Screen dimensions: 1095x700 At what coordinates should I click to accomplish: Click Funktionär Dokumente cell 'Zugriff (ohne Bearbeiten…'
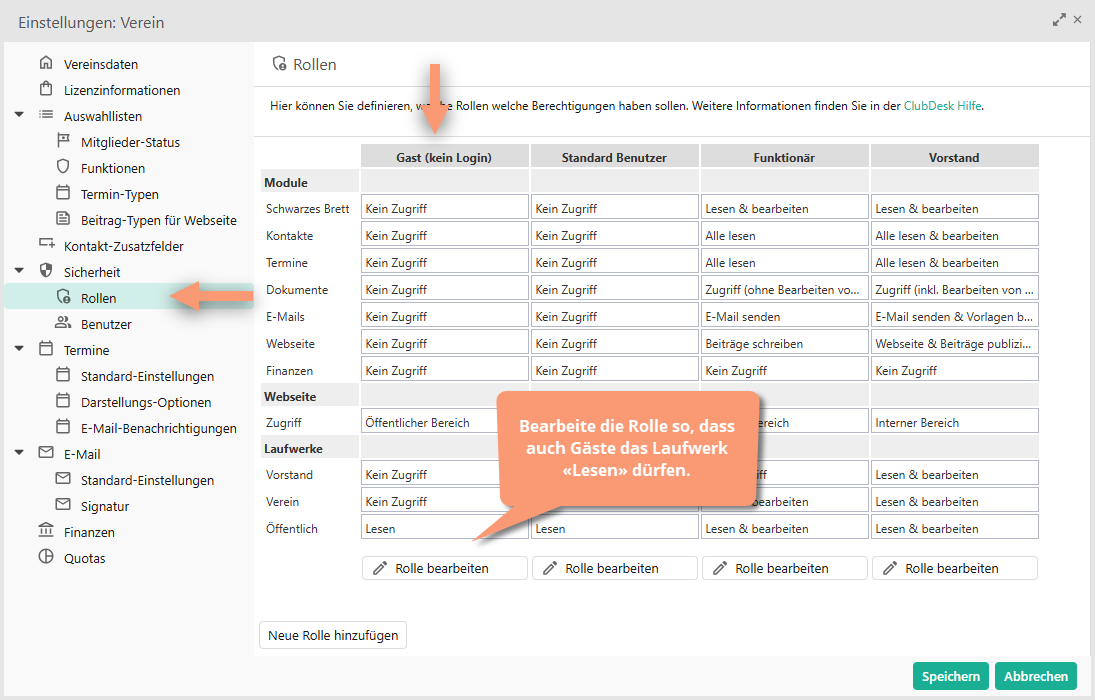coord(784,289)
